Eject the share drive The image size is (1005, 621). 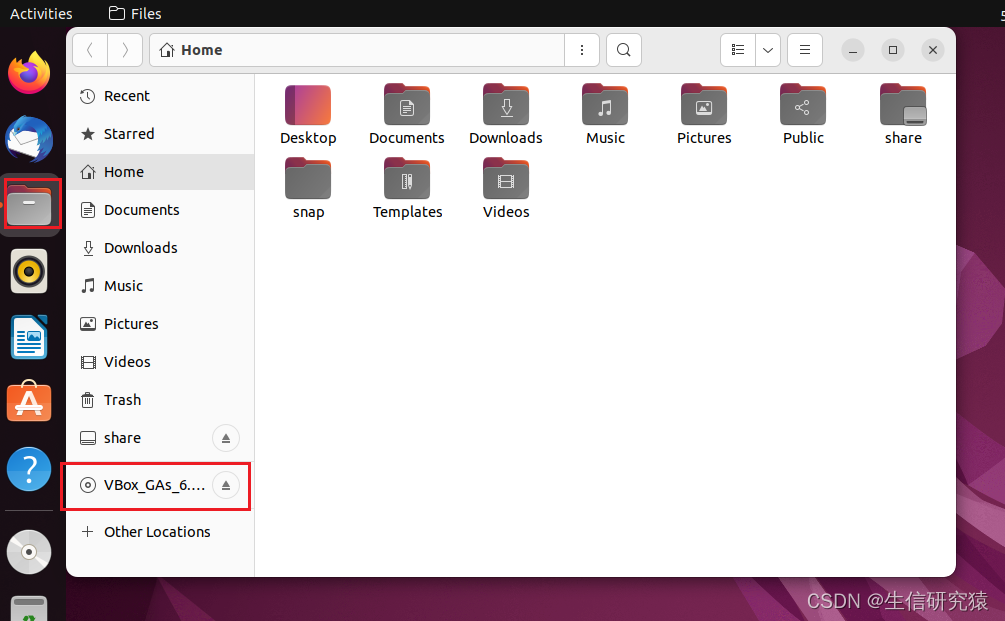[x=225, y=438]
